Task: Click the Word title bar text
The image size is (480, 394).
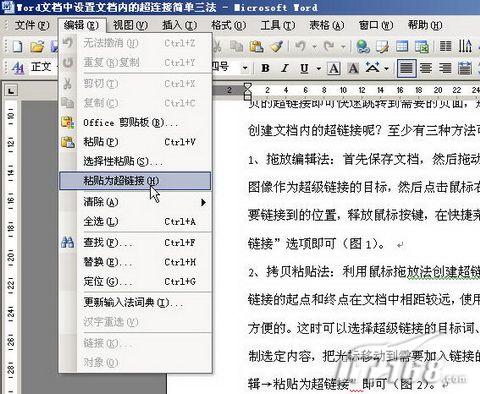Action: click(x=167, y=7)
